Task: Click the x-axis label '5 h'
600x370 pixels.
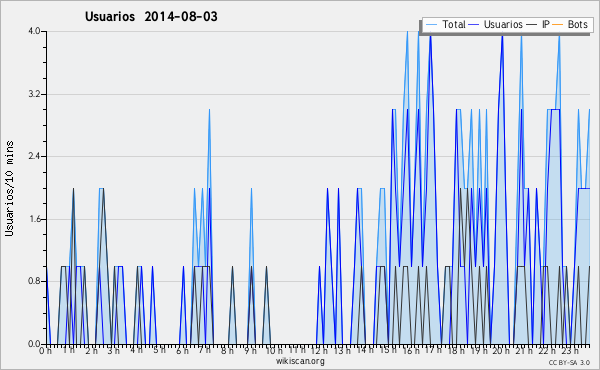Action: click(159, 350)
